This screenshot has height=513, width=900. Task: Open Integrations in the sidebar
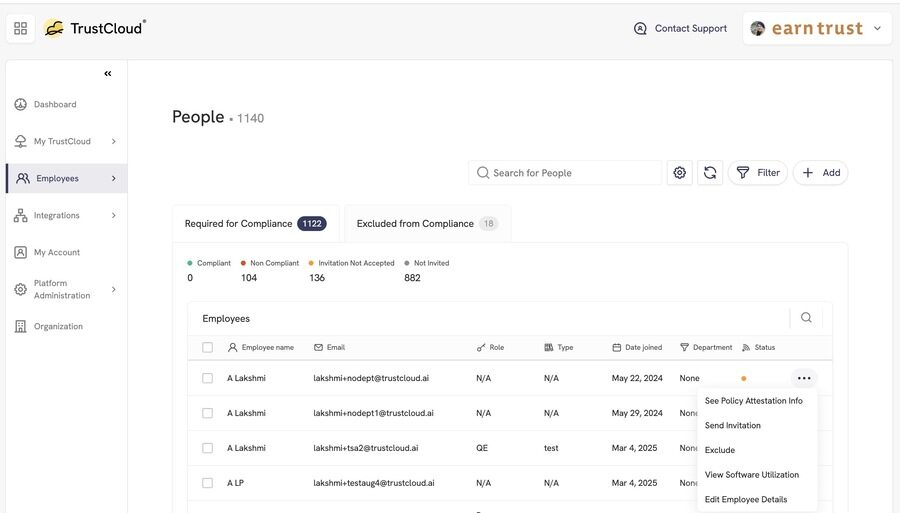[56, 215]
